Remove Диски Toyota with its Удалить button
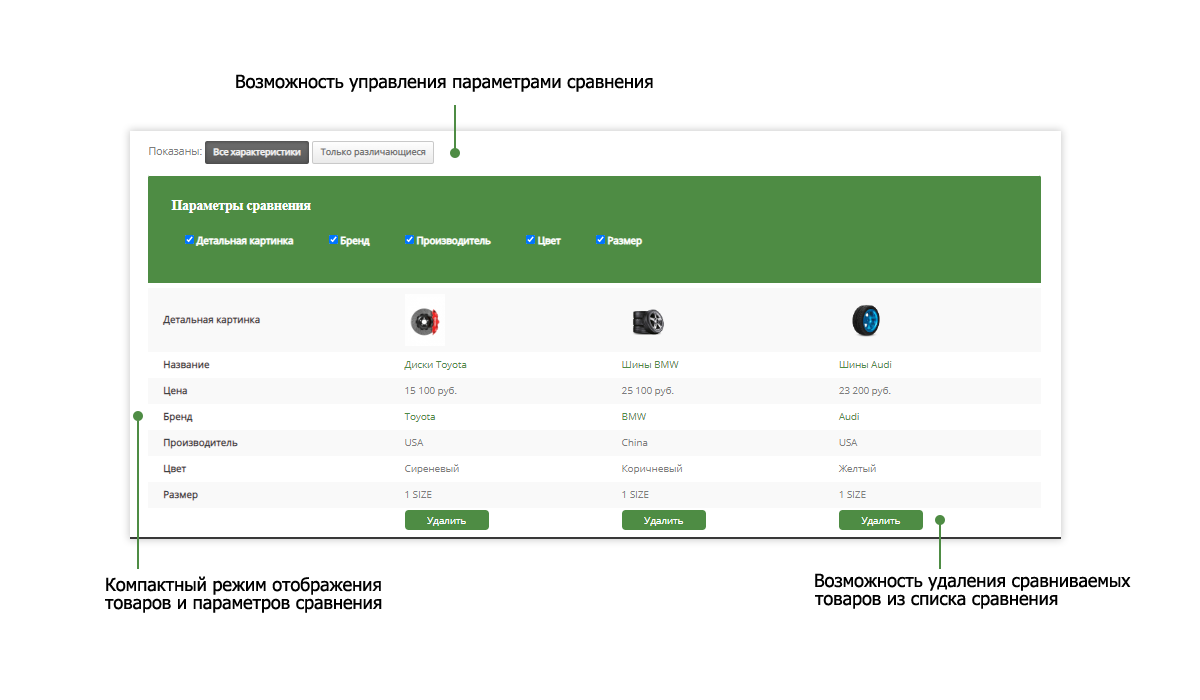This screenshot has height=700, width=1200. click(x=447, y=520)
